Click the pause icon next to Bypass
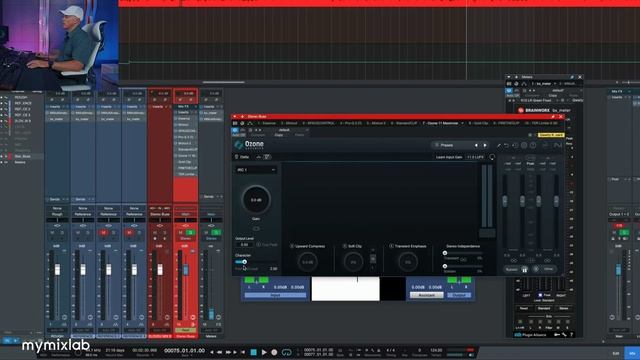 point(524,269)
